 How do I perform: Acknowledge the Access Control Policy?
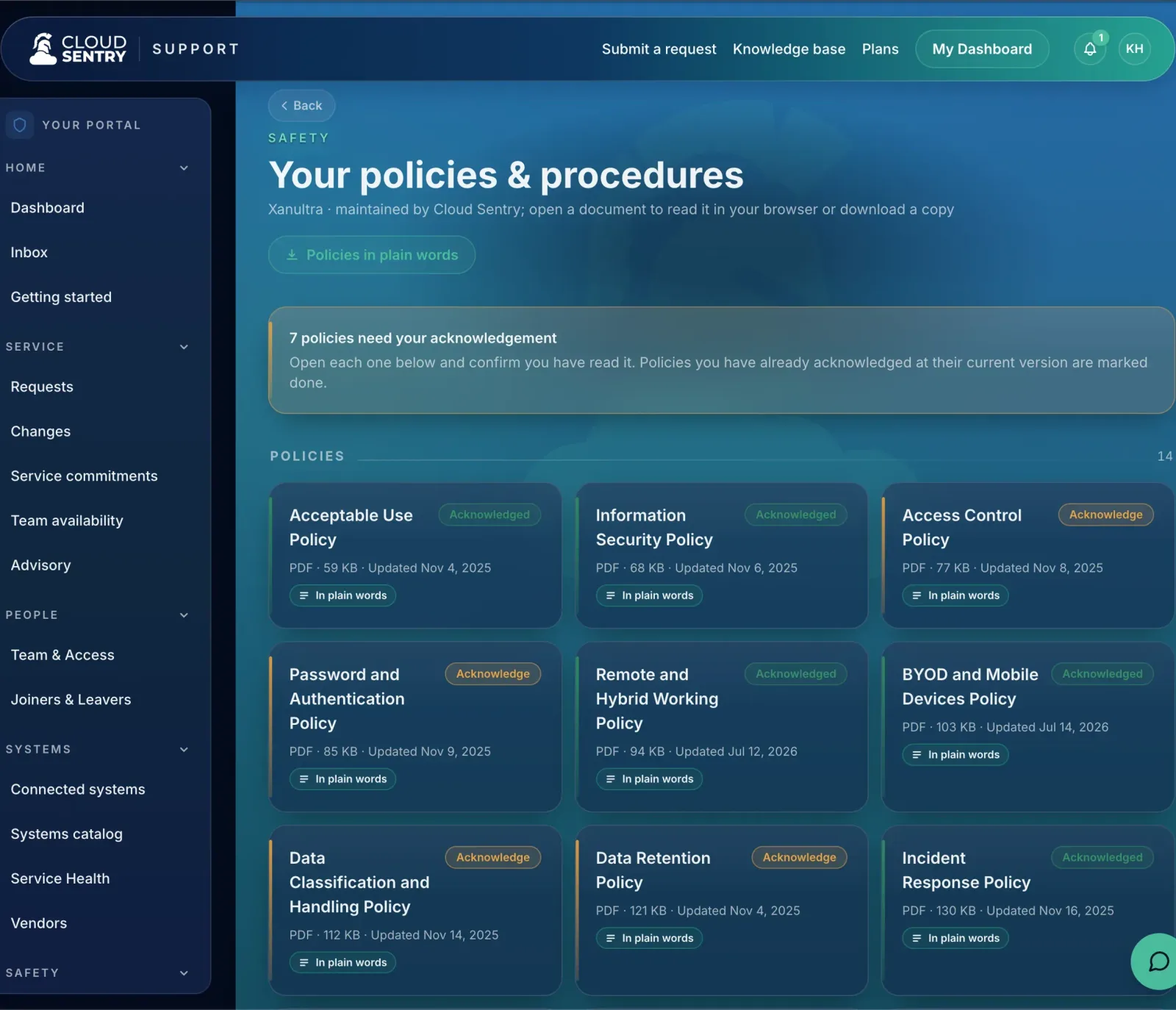[x=1105, y=515]
